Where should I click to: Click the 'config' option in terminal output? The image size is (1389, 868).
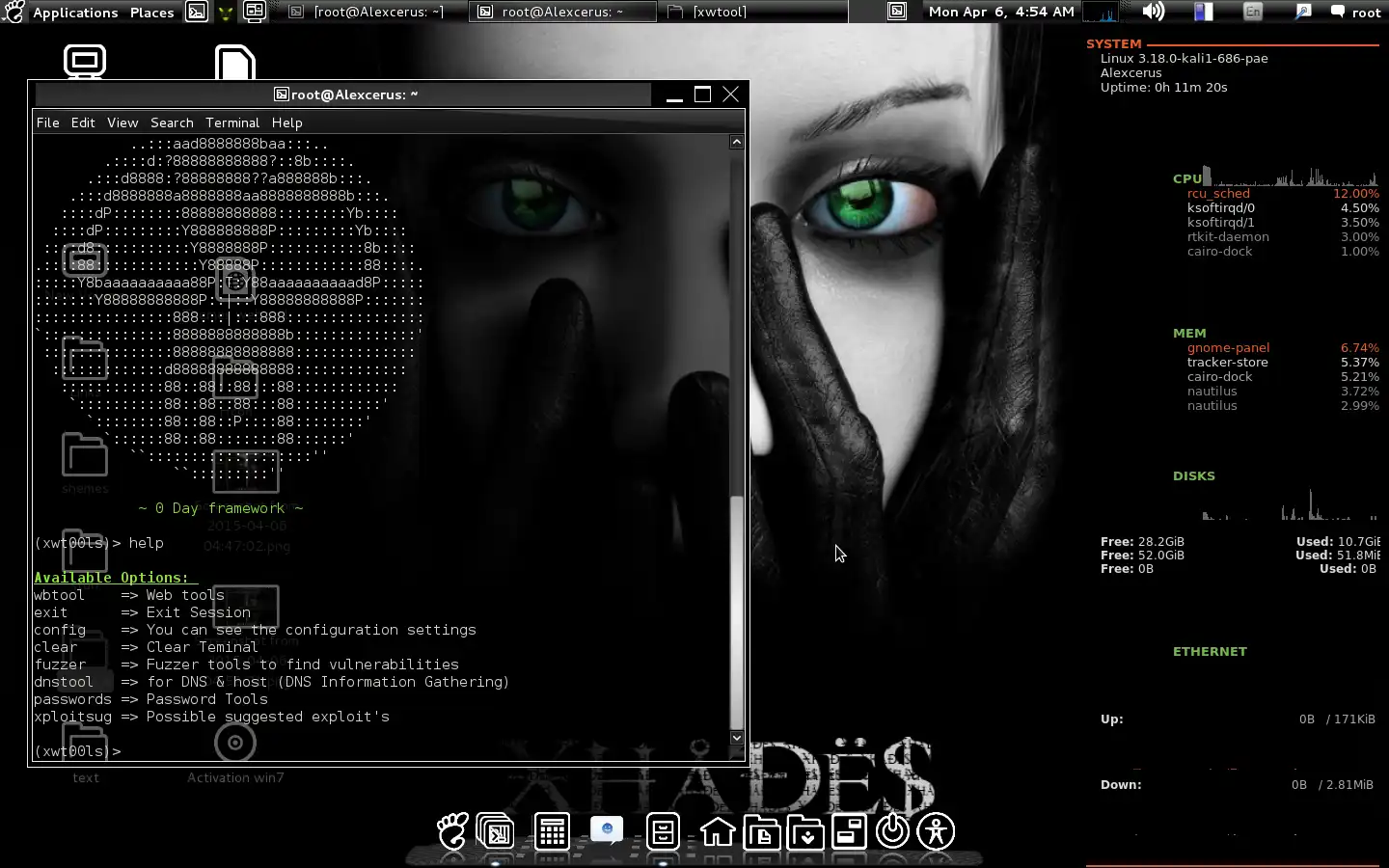(60, 630)
